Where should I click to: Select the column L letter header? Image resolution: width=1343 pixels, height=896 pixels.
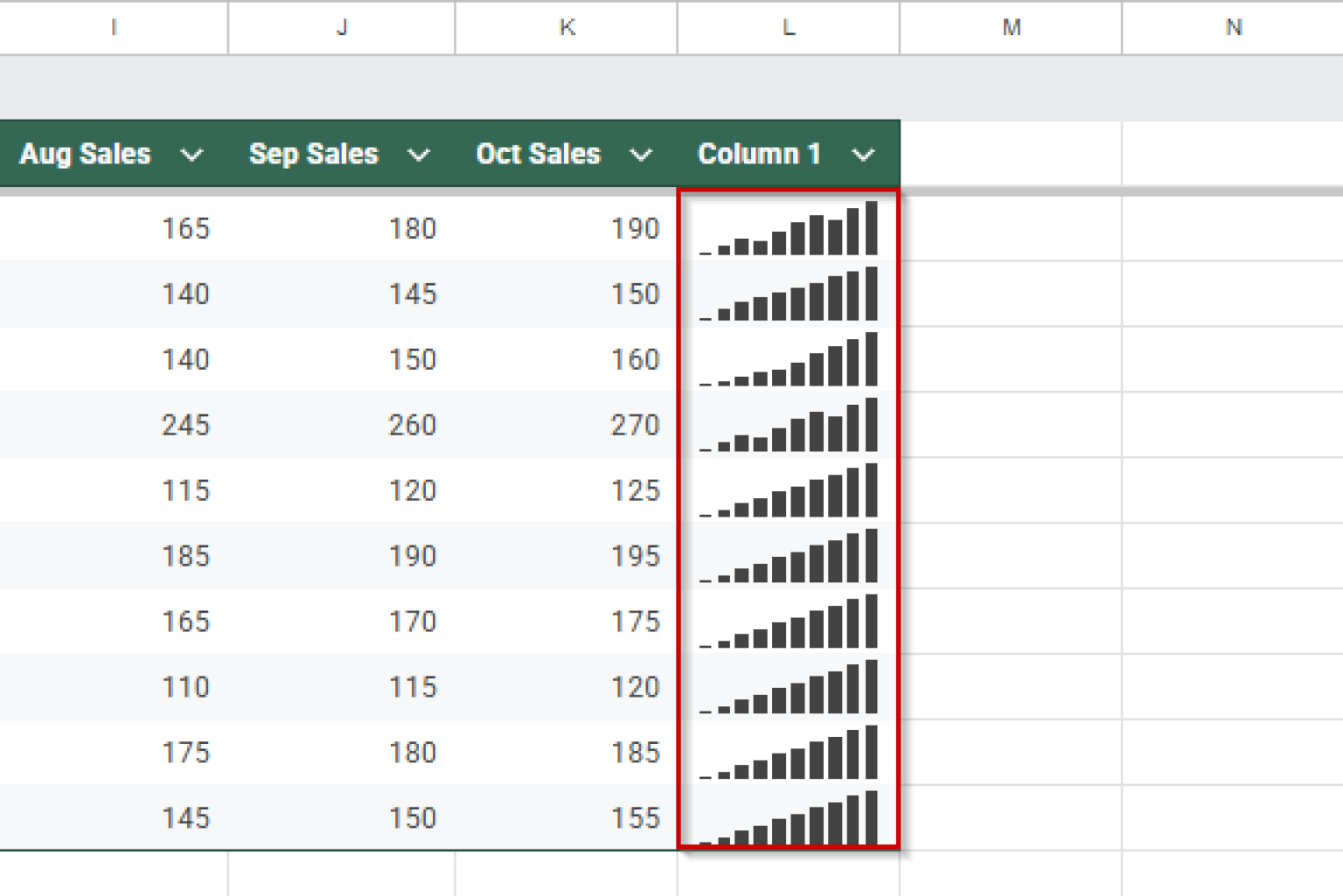[788, 27]
